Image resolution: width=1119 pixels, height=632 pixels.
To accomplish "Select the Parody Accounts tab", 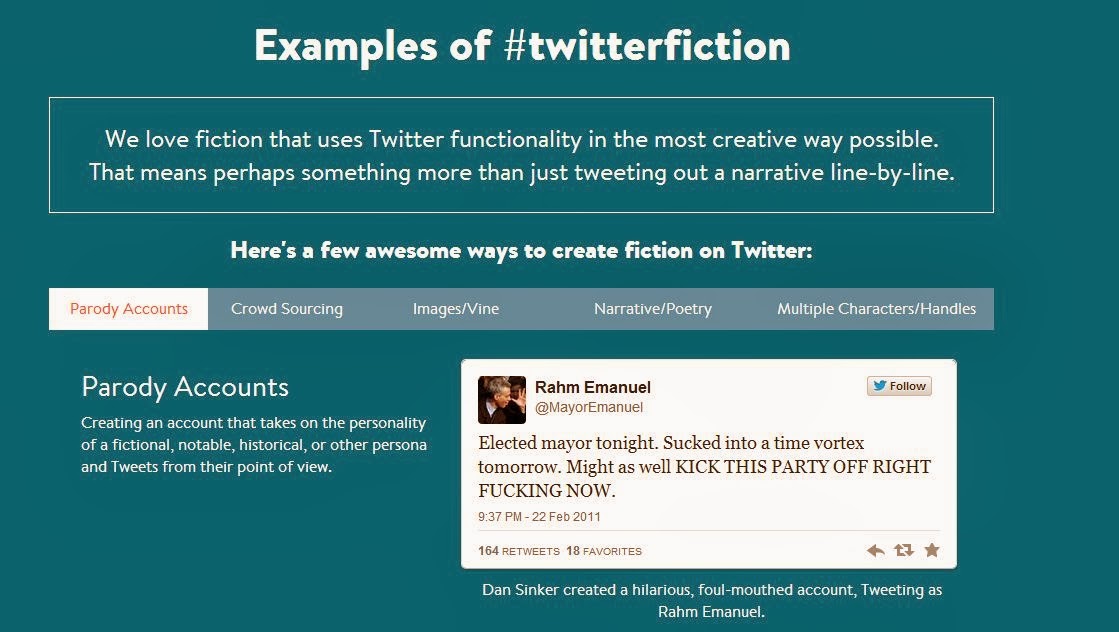I will click(128, 308).
